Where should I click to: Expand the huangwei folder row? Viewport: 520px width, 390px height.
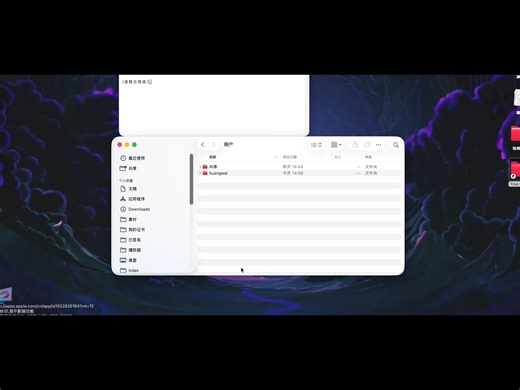coord(200,173)
